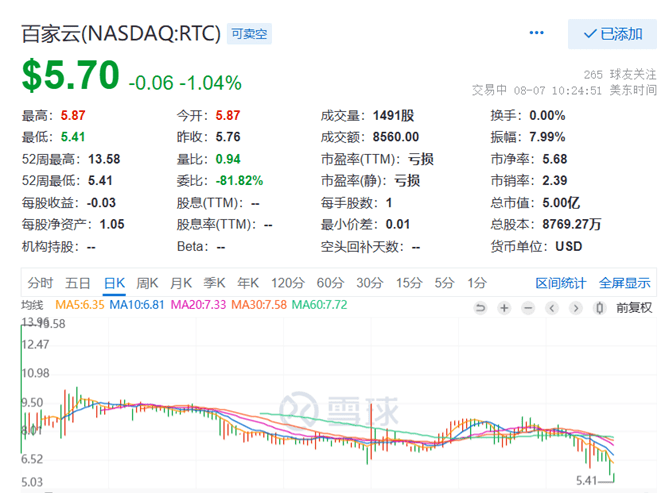Screen dimensions: 665x493
Task: Choose the 120分 interval tab
Action: (x=287, y=283)
